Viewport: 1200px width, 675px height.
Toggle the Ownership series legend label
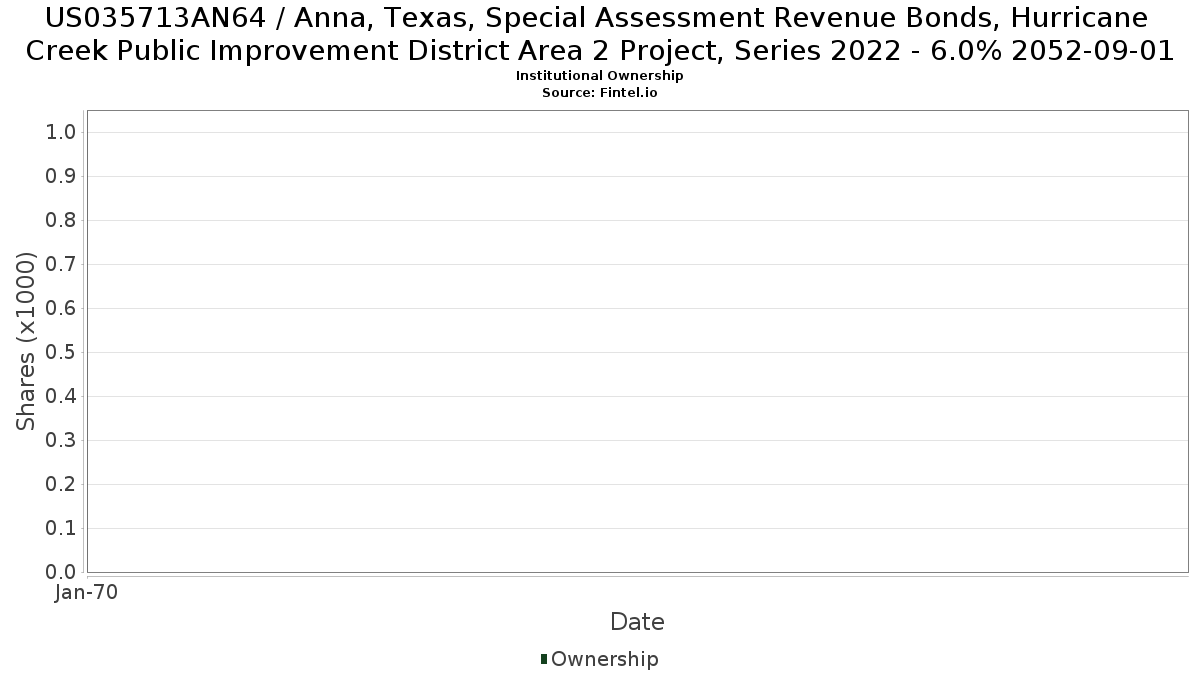pos(604,659)
